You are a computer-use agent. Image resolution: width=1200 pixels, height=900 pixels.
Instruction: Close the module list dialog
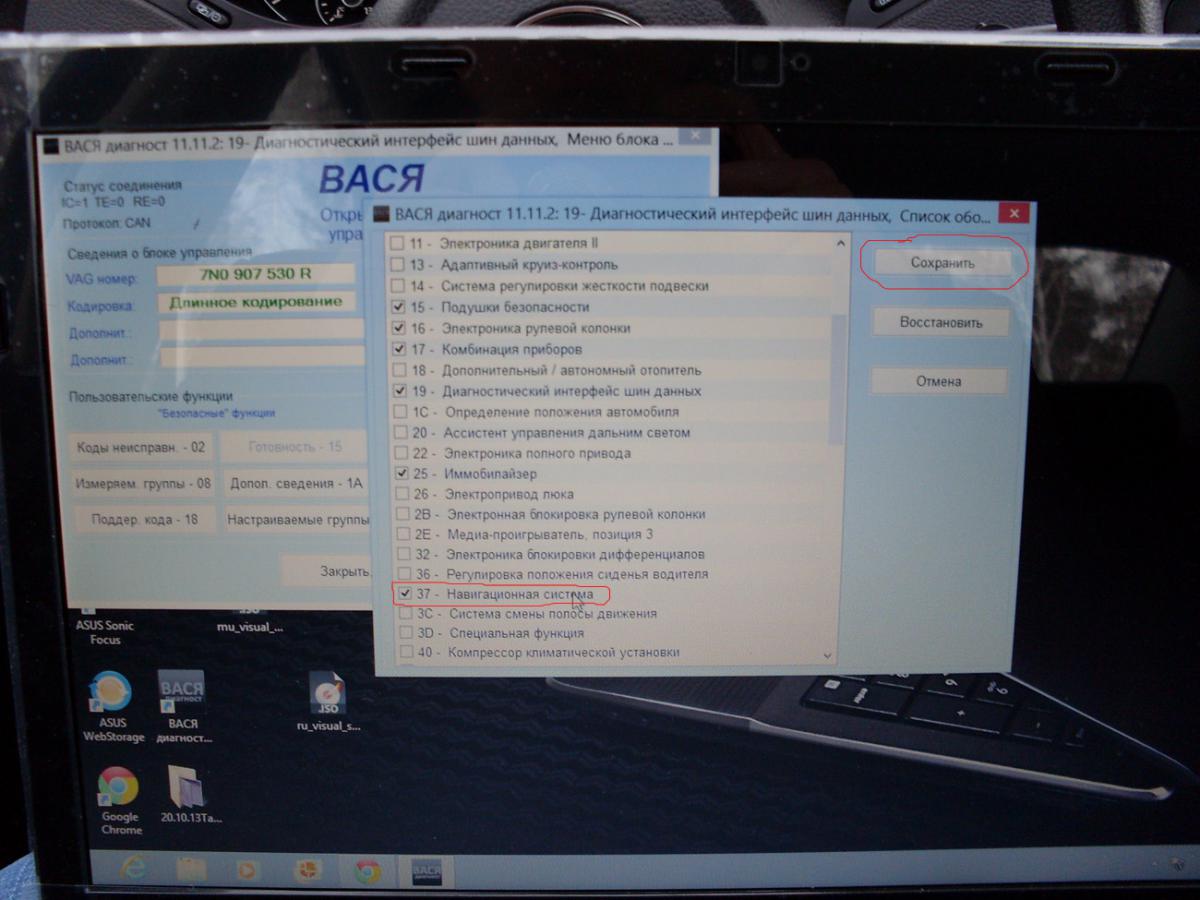(x=1014, y=213)
